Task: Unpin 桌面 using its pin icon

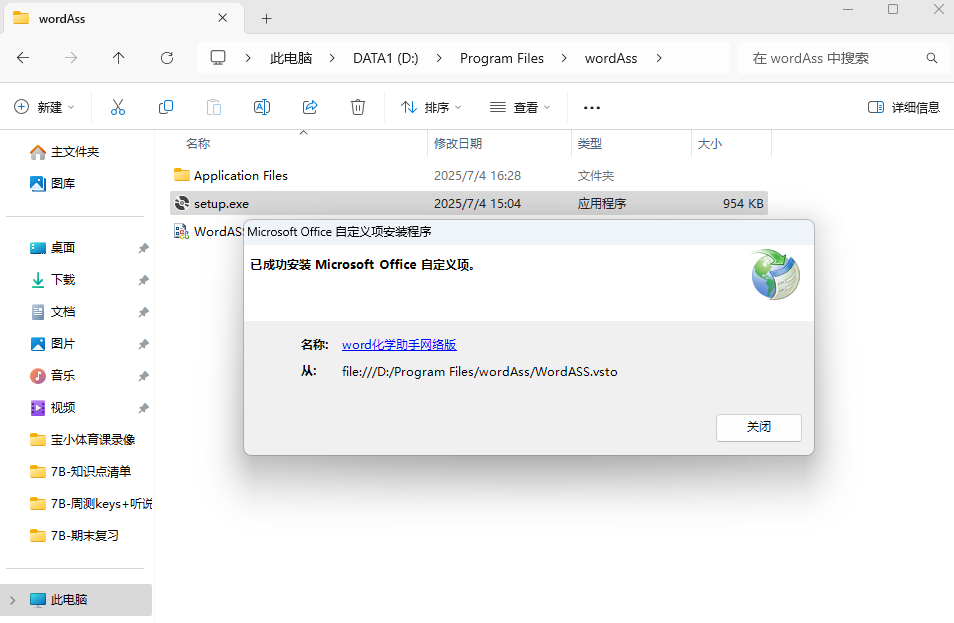Action: pyautogui.click(x=143, y=248)
